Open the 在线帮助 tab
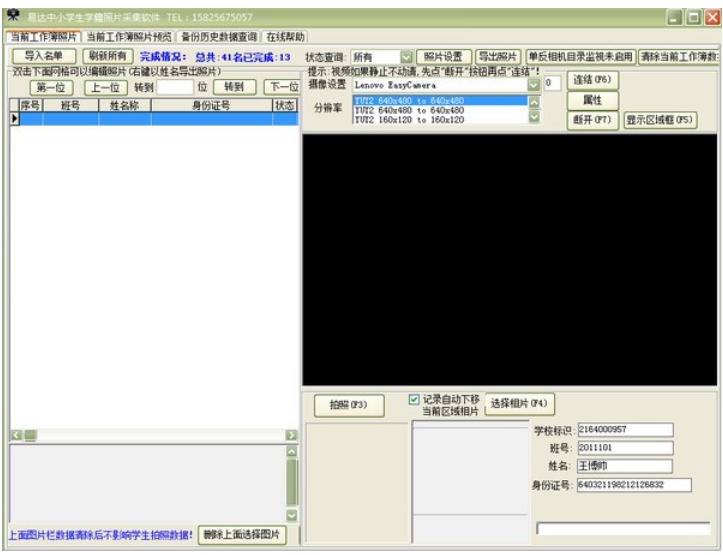 (x=285, y=37)
